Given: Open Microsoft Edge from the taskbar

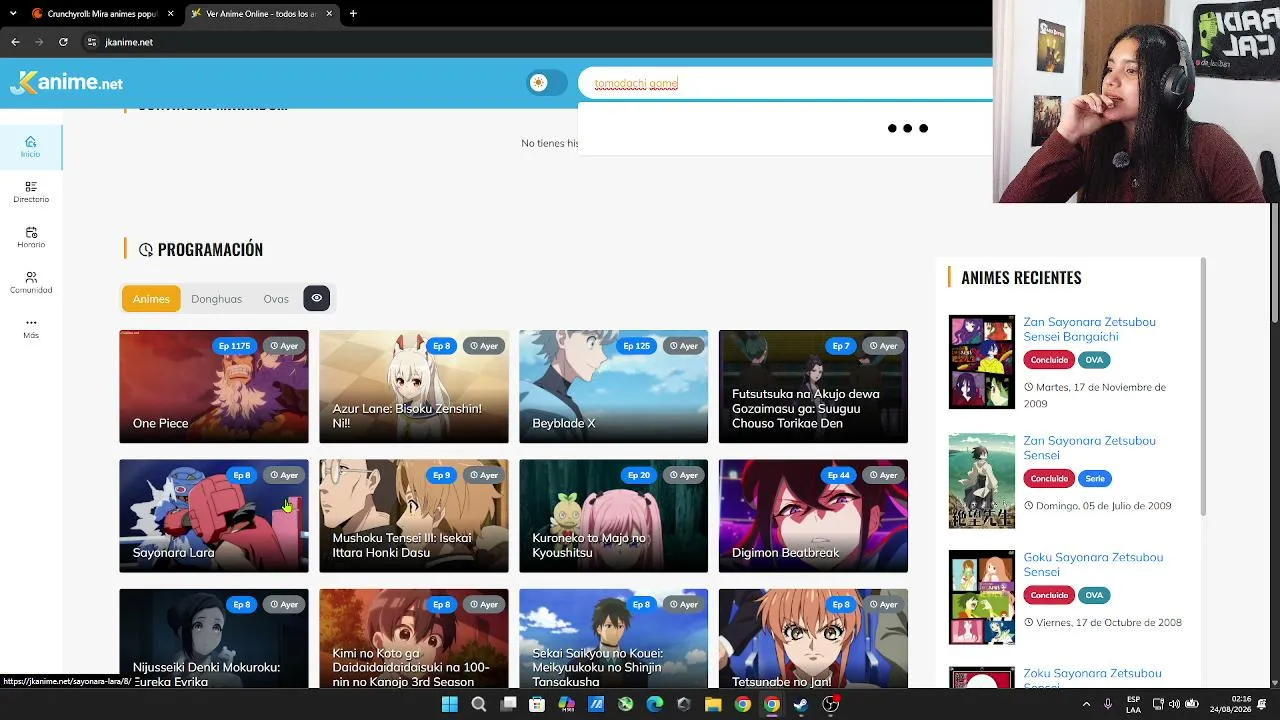Looking at the screenshot, I should (x=655, y=704).
